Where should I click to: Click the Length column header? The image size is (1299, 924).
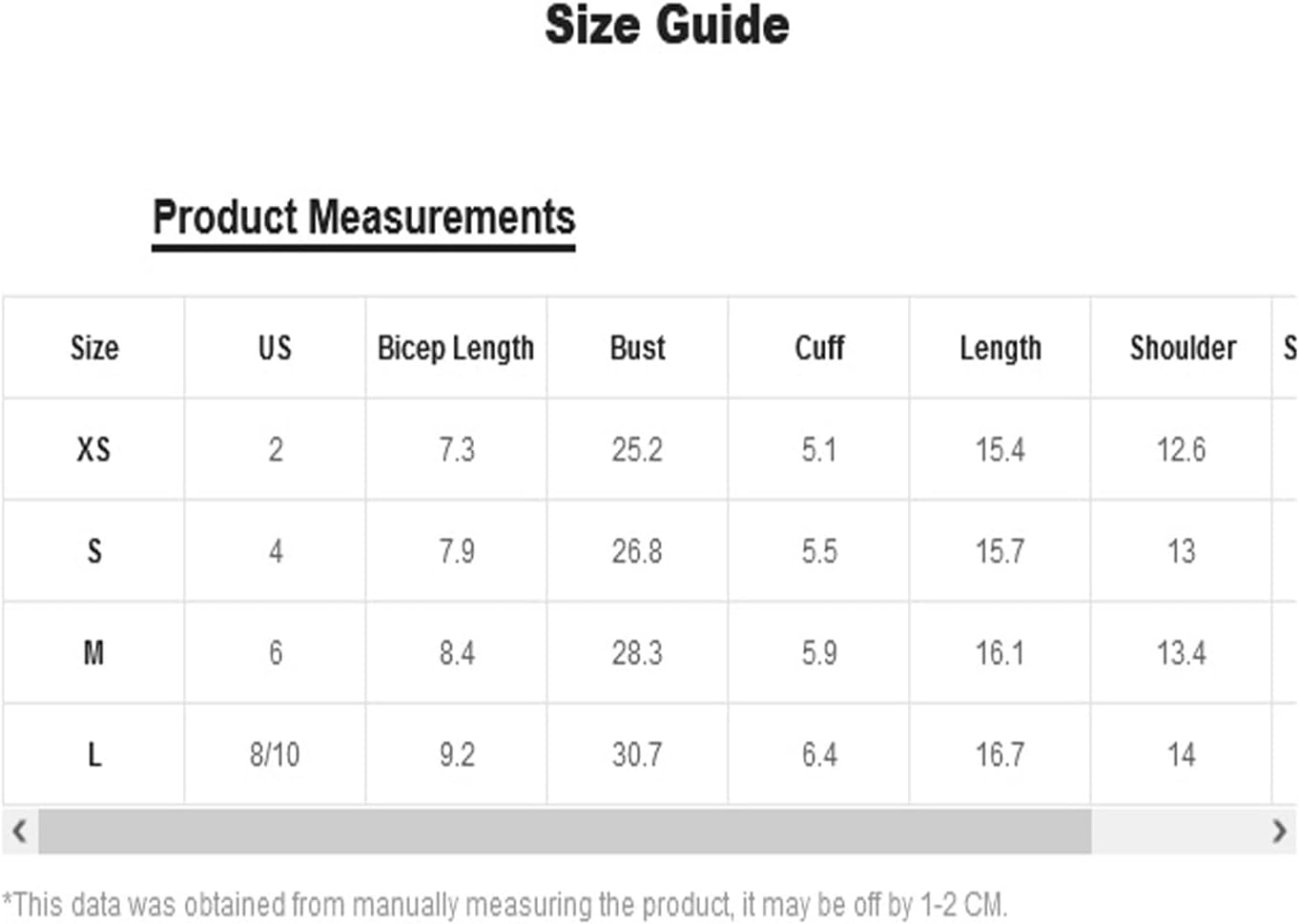1000,349
